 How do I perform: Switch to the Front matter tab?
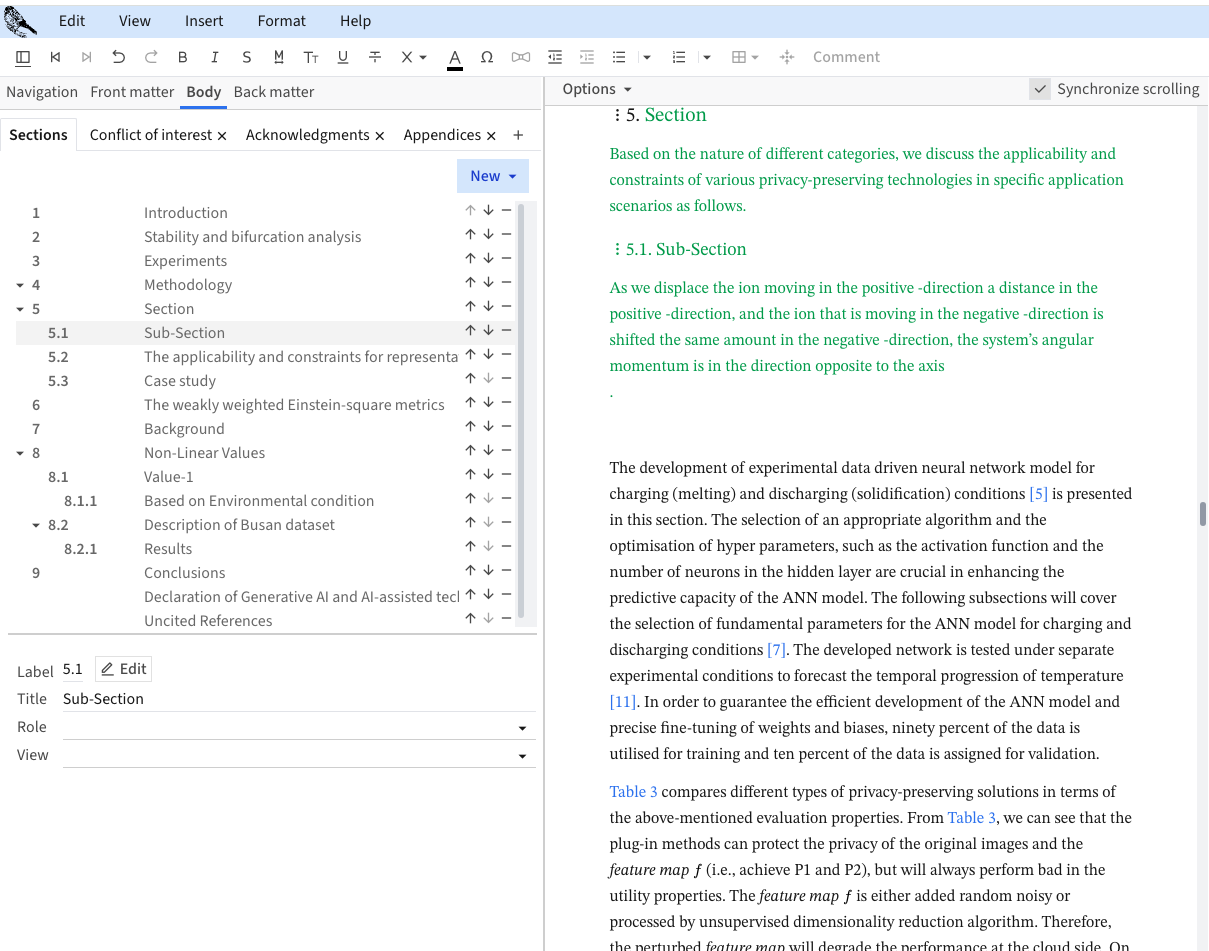point(132,92)
